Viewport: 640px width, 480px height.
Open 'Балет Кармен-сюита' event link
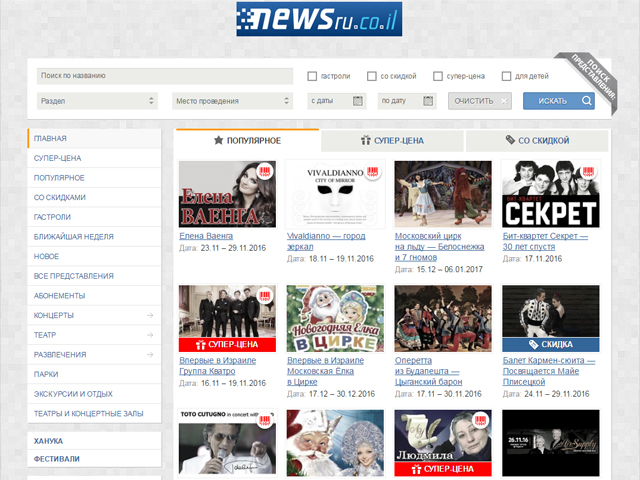pyautogui.click(x=549, y=371)
